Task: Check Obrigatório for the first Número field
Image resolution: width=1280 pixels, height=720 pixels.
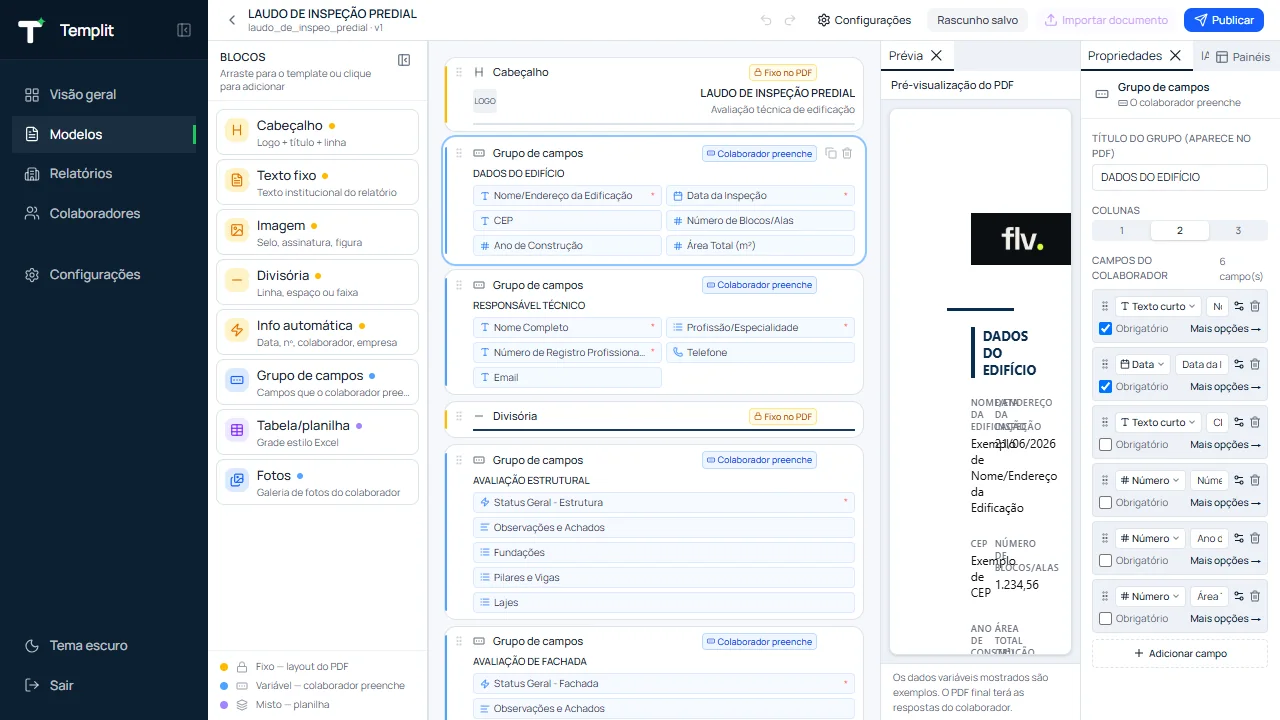Action: click(x=1105, y=503)
